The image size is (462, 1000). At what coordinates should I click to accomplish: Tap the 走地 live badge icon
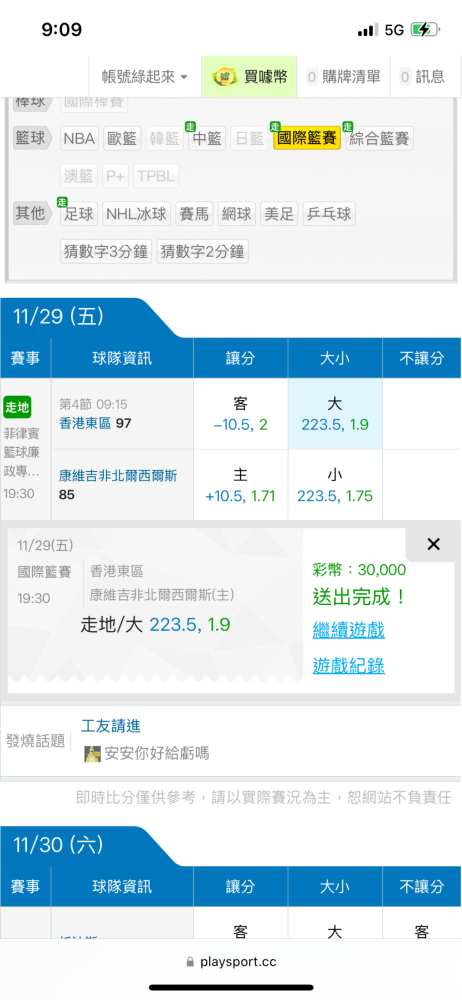click(17, 408)
